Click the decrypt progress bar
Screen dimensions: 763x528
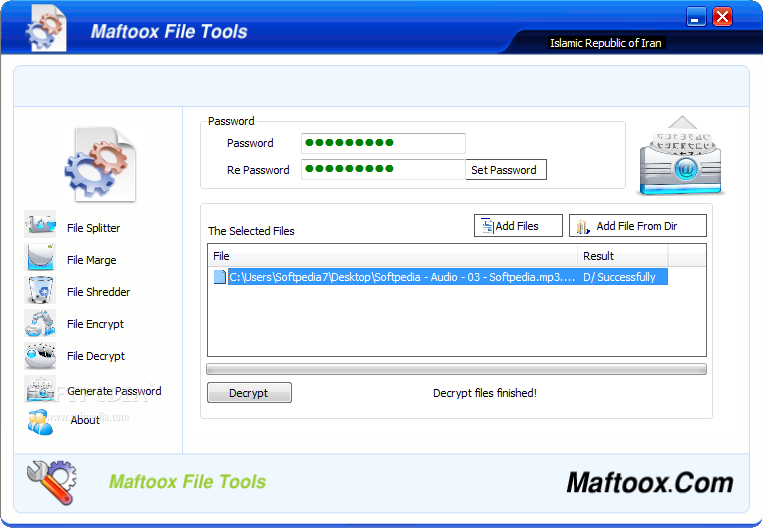click(456, 369)
